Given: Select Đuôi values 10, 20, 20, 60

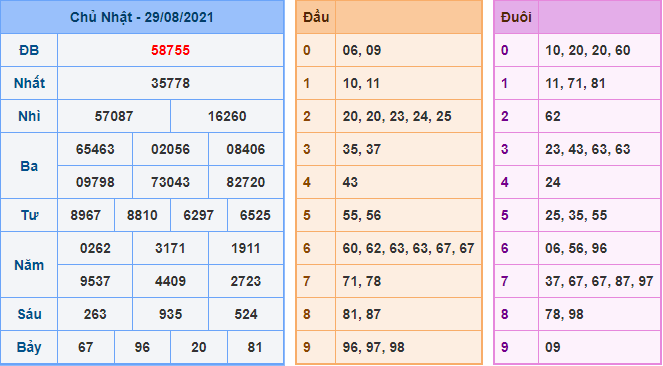Looking at the screenshot, I should [x=588, y=51].
